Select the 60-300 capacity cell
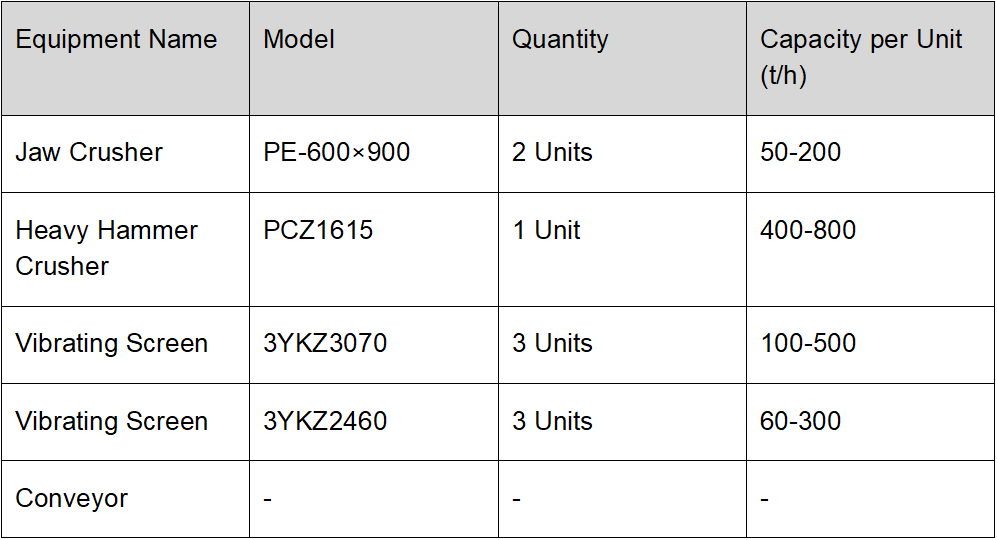This screenshot has width=997, height=540. (870, 422)
